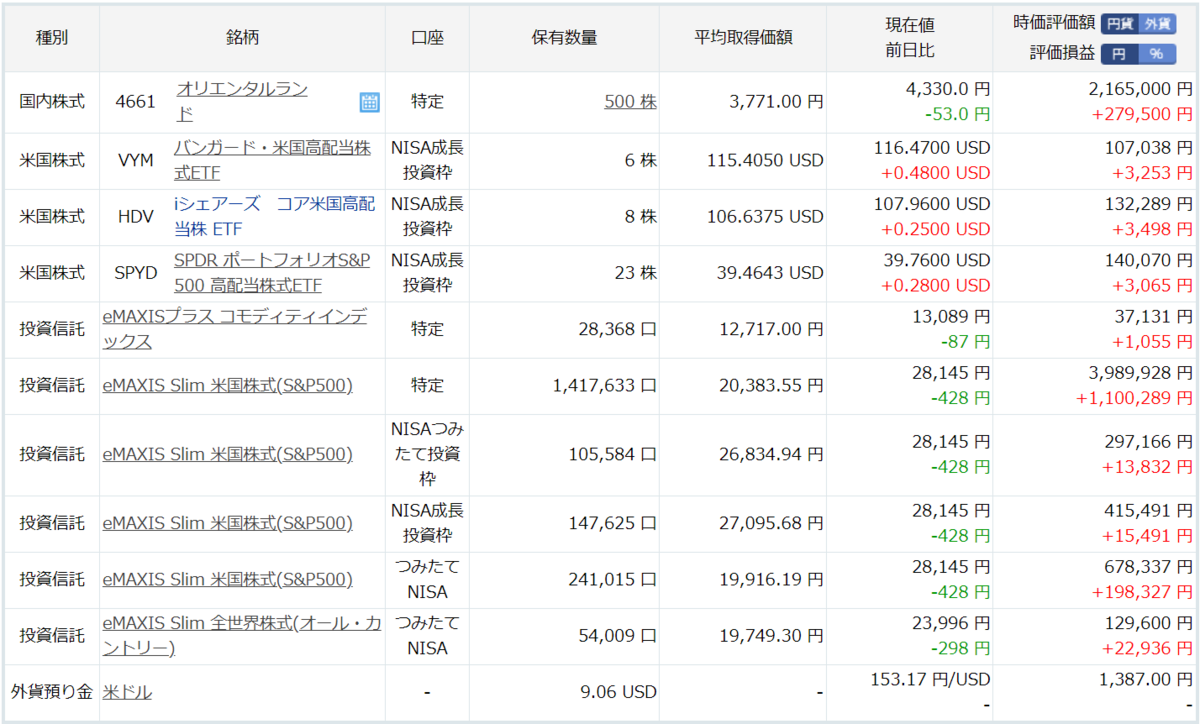This screenshot has height=724, width=1200.
Task: Open the オリエンタルランド stock link
Action: coord(241,101)
